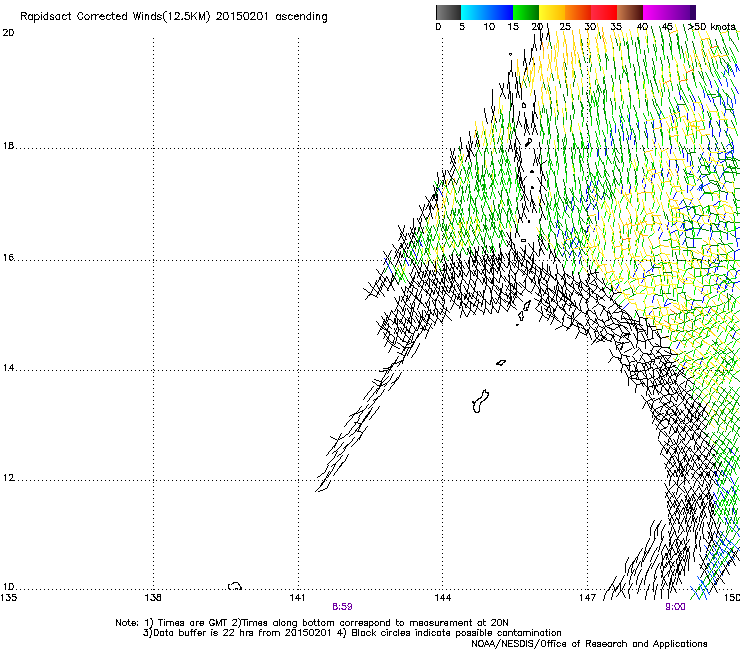Select the red 30-35 knots legend swatch
The height and width of the screenshot is (650, 740).
click(x=604, y=12)
